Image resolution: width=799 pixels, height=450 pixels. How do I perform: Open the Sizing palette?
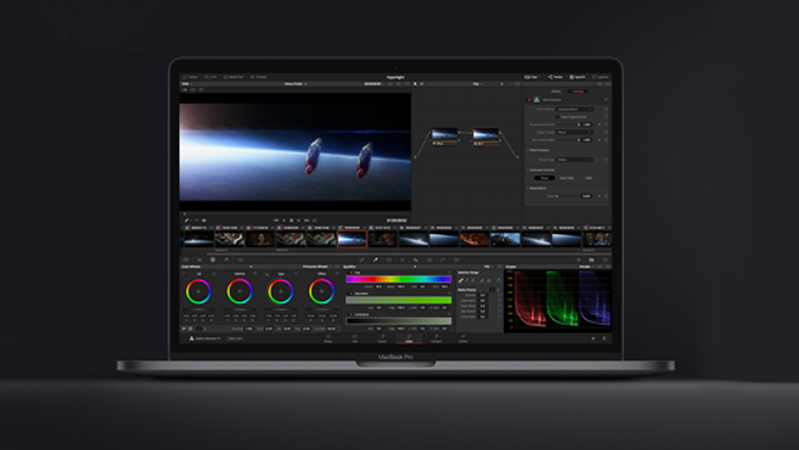443,260
